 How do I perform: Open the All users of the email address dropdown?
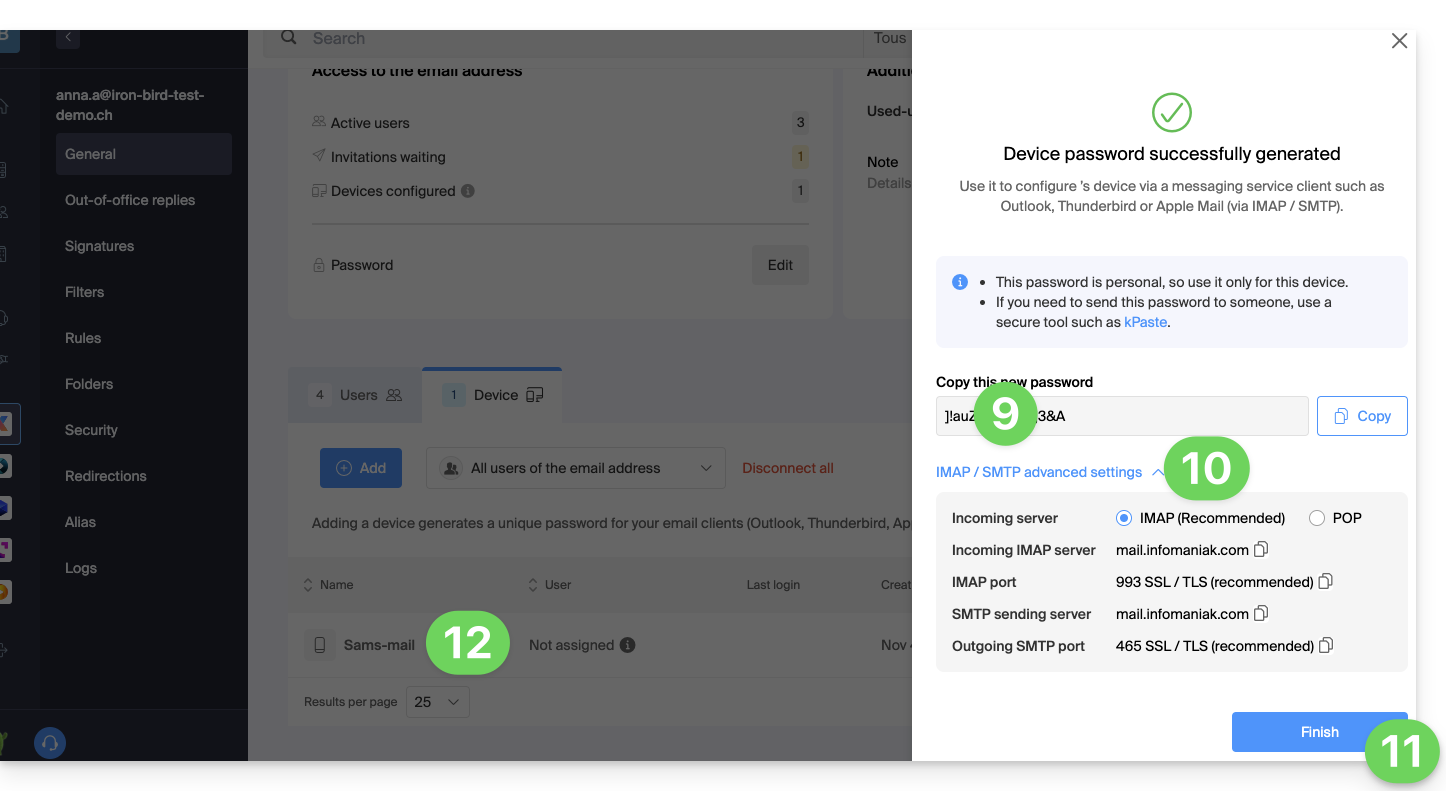[x=575, y=468]
